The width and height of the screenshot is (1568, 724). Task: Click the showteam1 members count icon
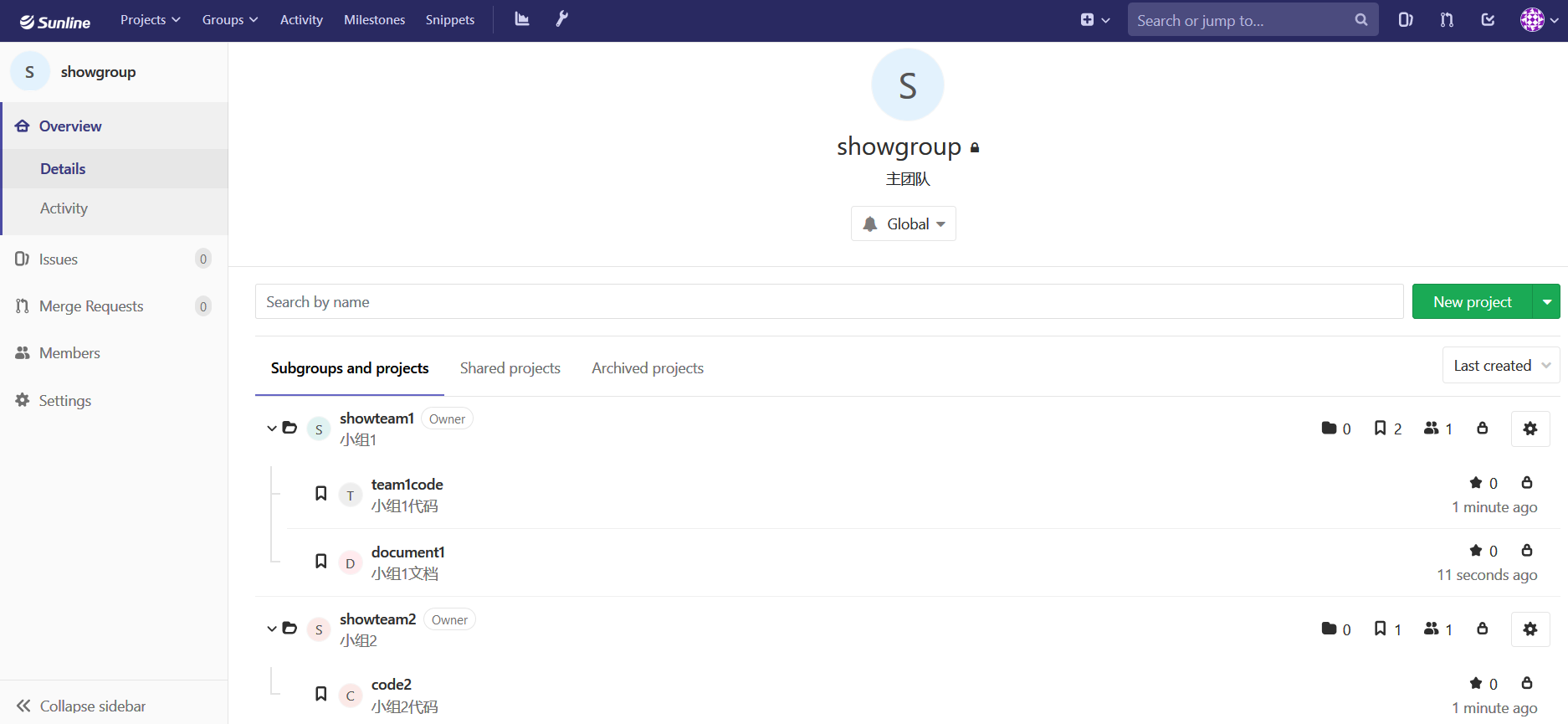pyautogui.click(x=1432, y=429)
